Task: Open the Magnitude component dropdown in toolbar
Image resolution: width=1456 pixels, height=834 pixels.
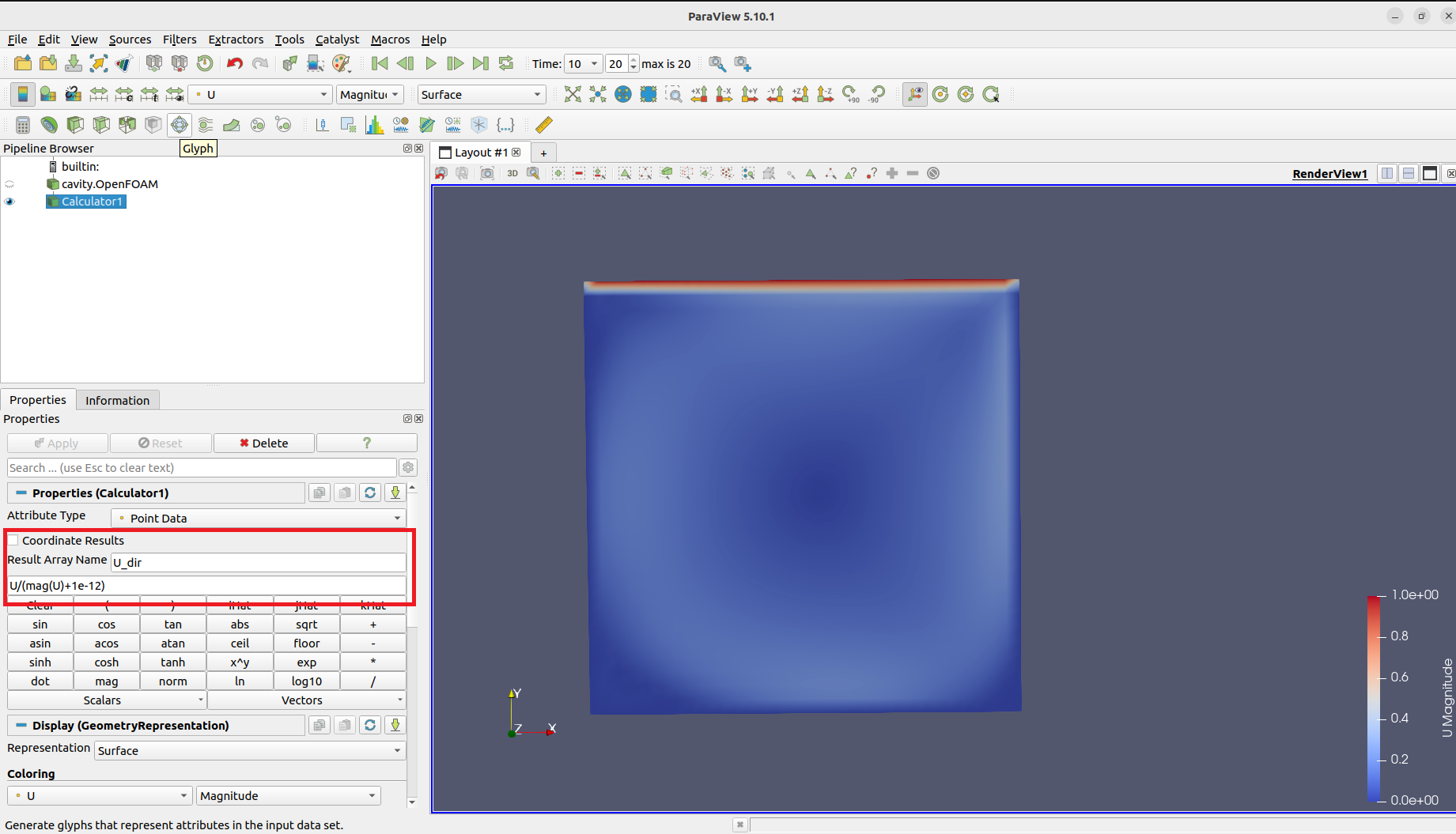Action: [x=370, y=95]
